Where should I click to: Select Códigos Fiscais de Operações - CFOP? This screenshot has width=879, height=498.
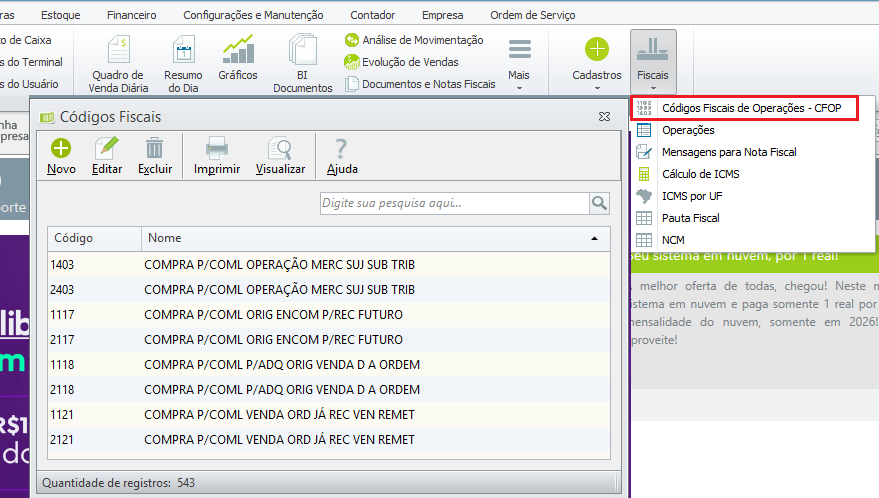click(x=753, y=108)
